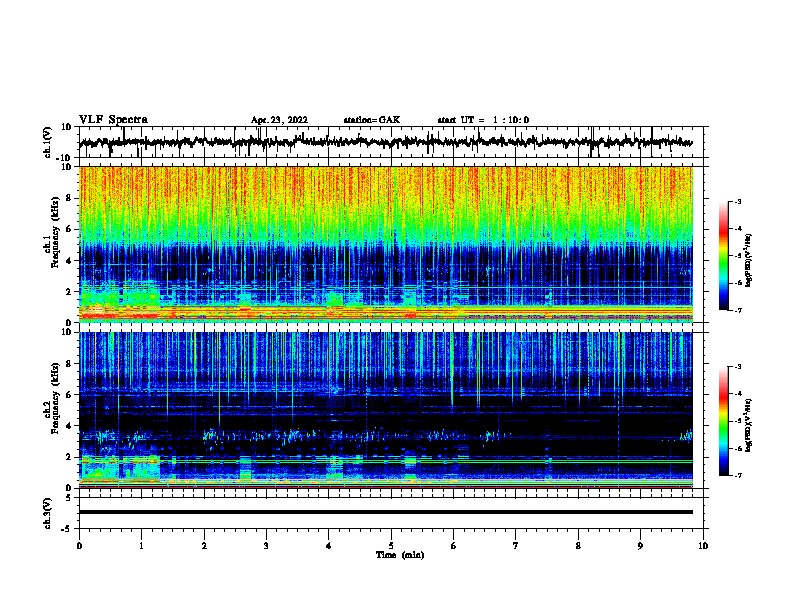Click time axis tick label "3"
This screenshot has width=792, height=612.
(x=266, y=546)
